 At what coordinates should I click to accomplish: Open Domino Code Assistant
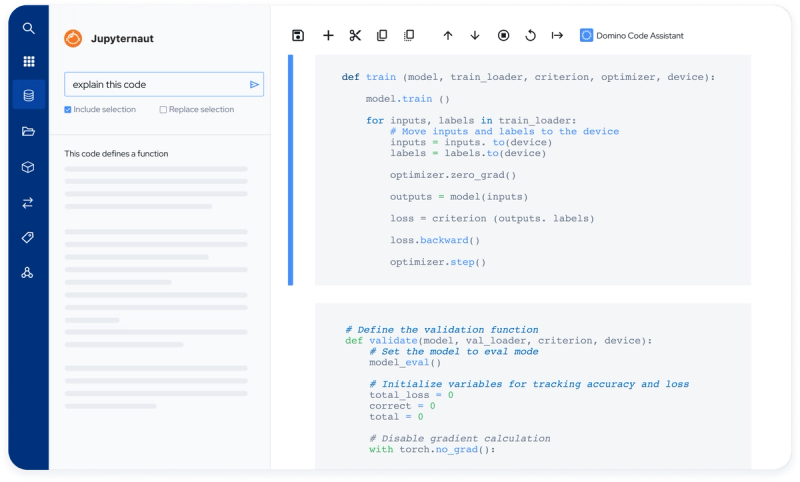632,35
